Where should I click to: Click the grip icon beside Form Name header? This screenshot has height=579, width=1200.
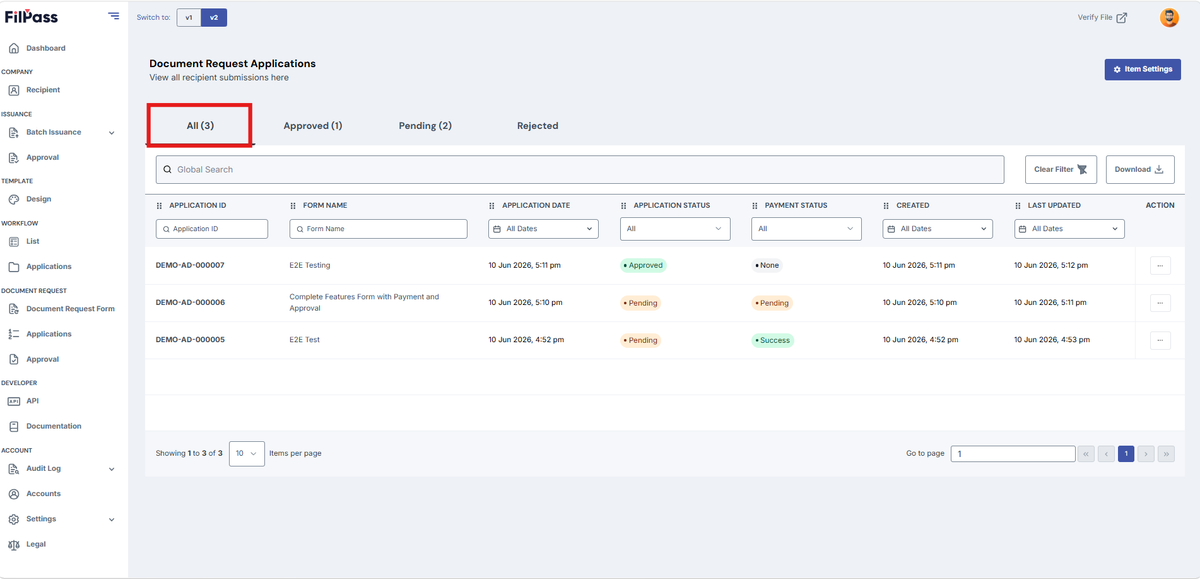coord(293,206)
